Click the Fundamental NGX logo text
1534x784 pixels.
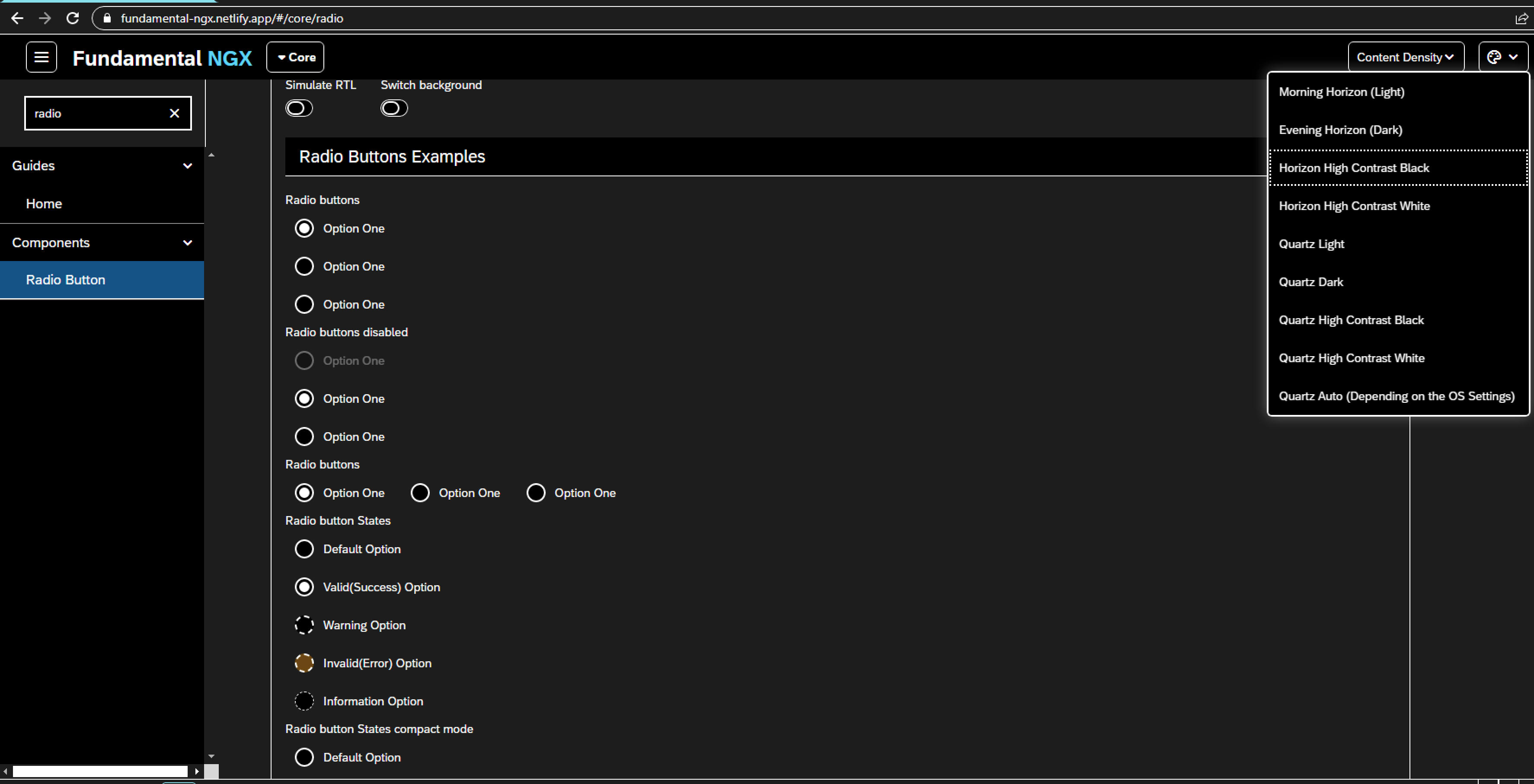tap(161, 58)
